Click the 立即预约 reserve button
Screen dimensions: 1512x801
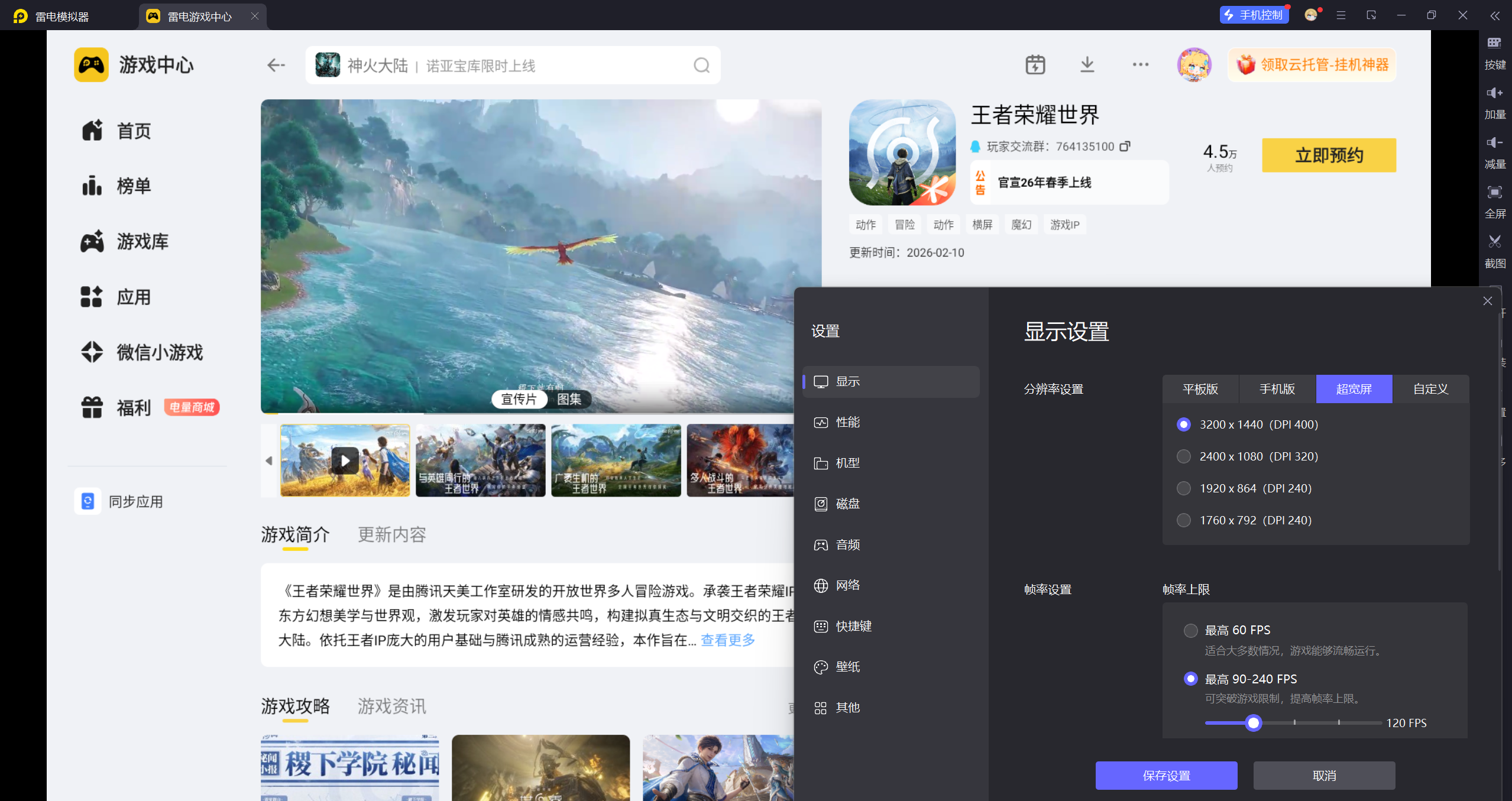(1328, 155)
